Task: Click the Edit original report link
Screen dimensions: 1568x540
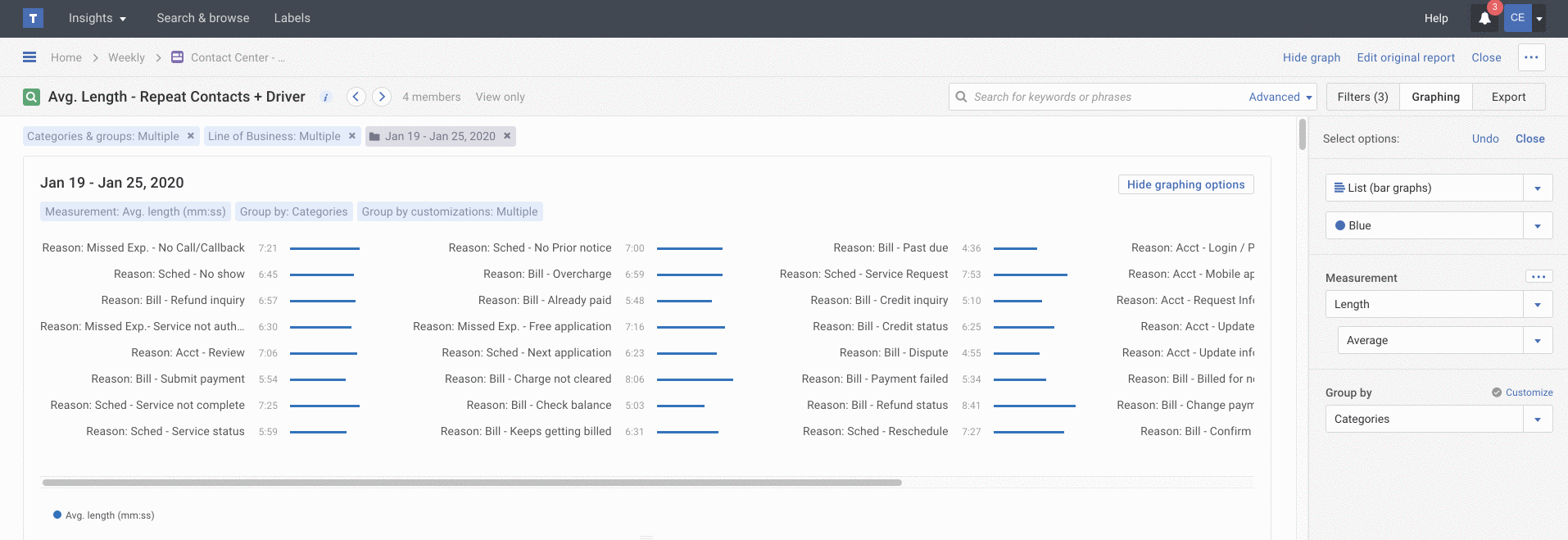Action: [1406, 57]
